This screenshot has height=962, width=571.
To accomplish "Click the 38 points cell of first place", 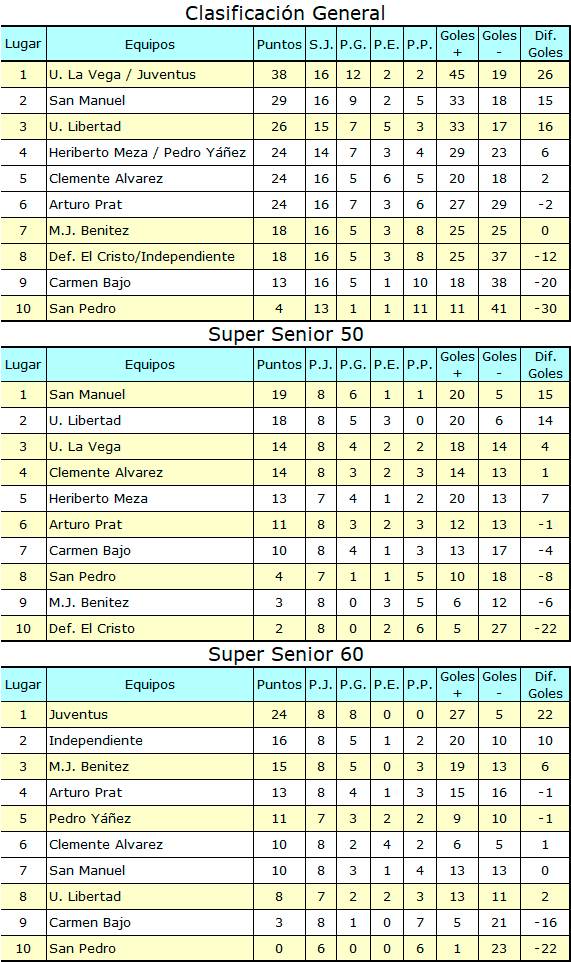I will 279,75.
